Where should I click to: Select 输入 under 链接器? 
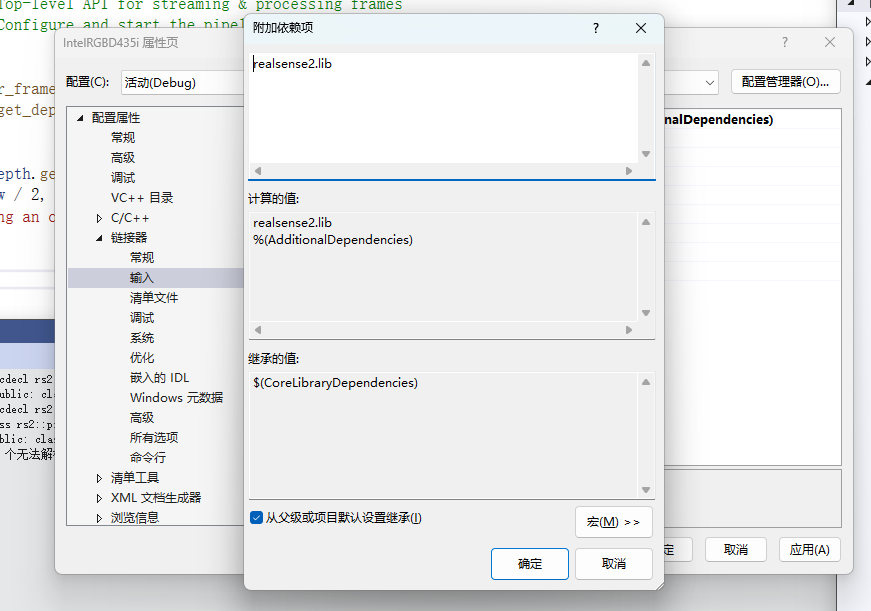point(142,278)
